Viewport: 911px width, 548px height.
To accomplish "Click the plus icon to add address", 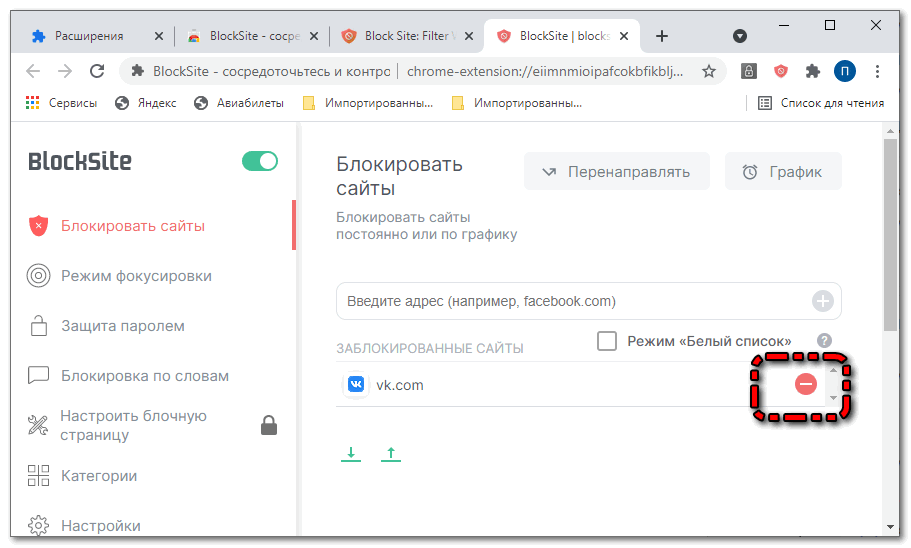I will point(823,301).
